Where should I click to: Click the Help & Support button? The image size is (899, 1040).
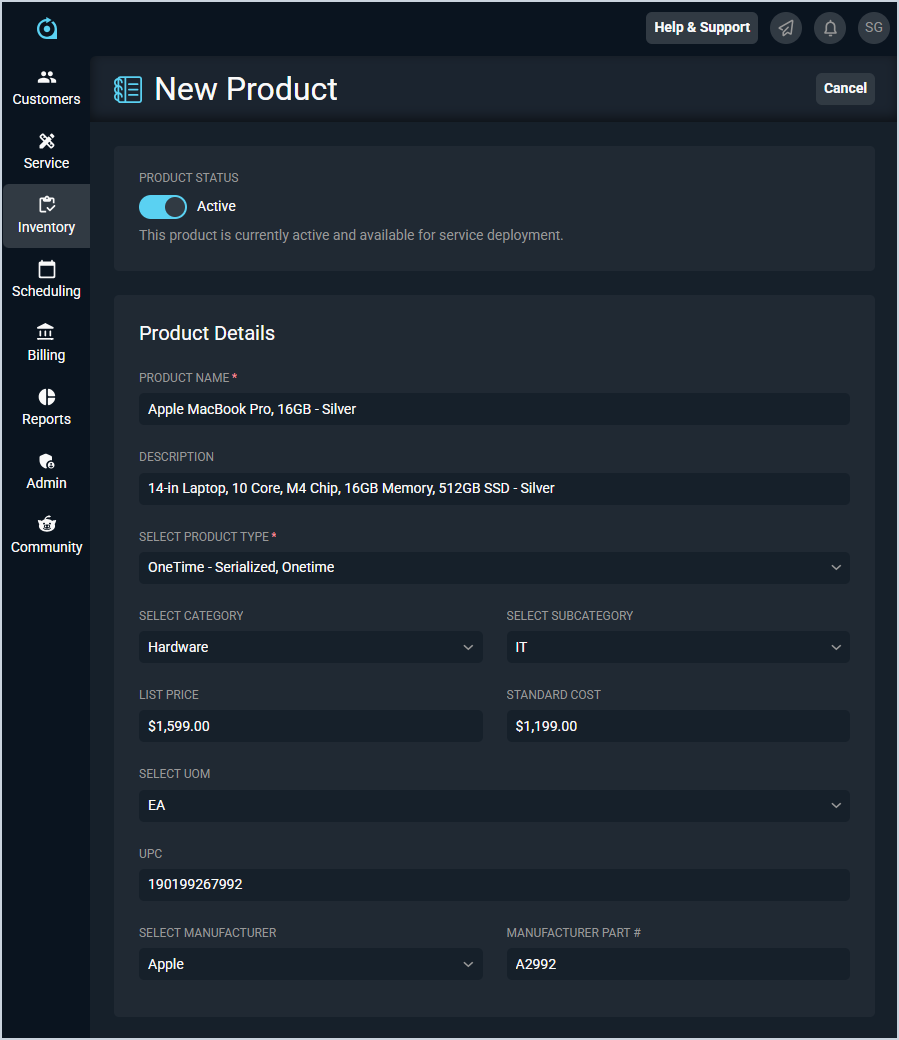[702, 28]
